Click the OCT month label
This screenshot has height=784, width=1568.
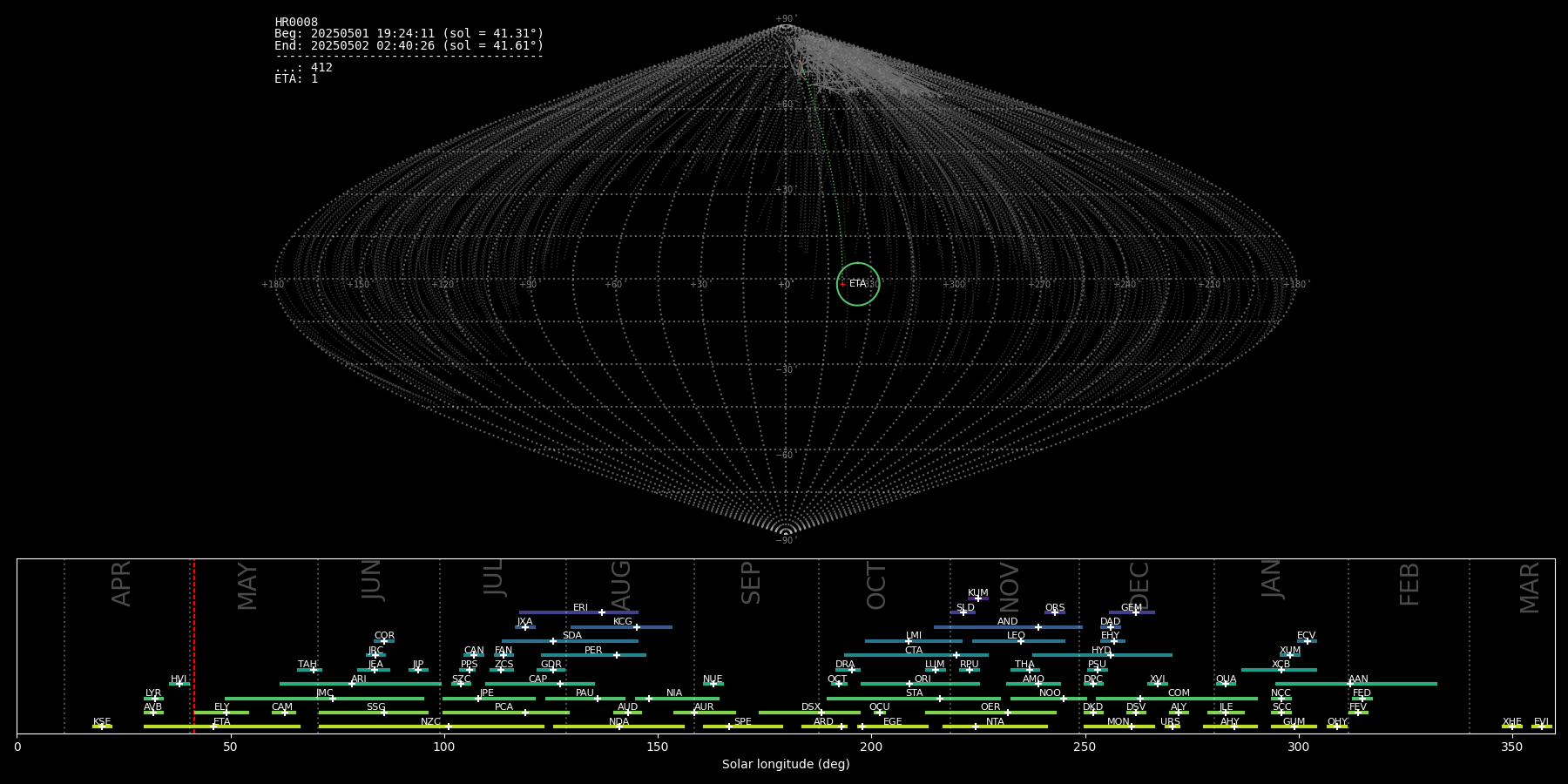click(877, 585)
